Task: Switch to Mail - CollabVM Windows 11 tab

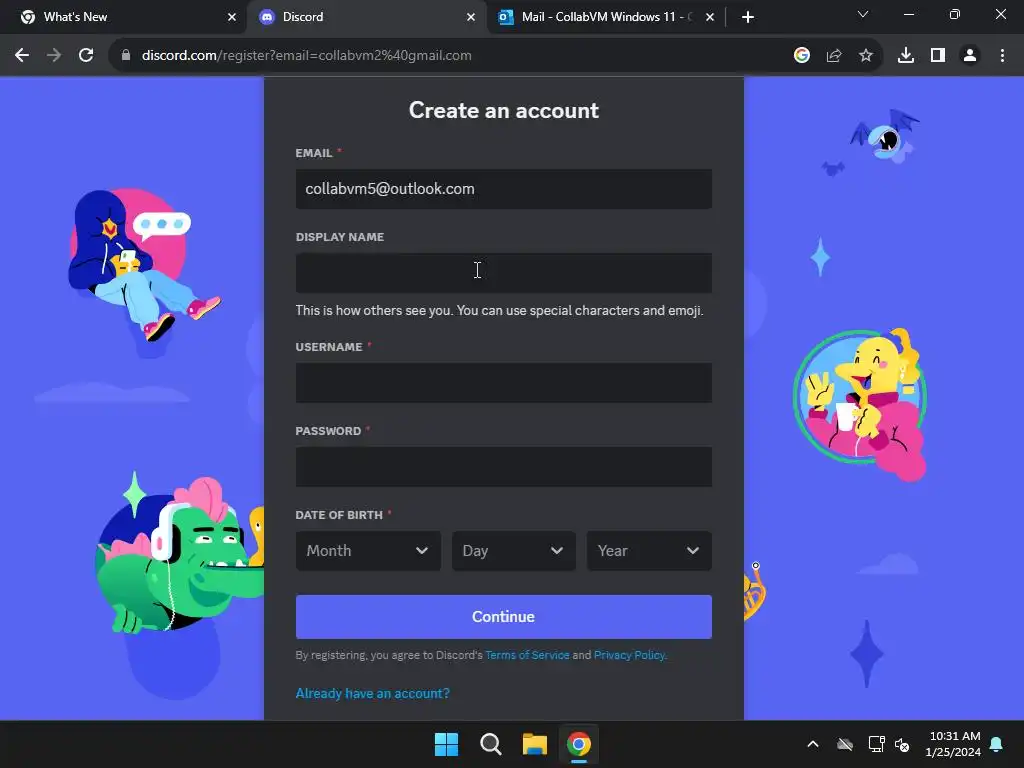Action: coord(606,17)
